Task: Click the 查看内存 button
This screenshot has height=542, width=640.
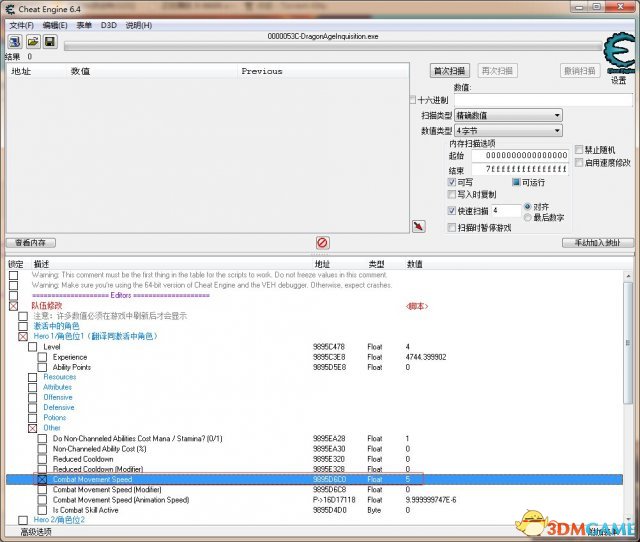Action: [x=31, y=243]
